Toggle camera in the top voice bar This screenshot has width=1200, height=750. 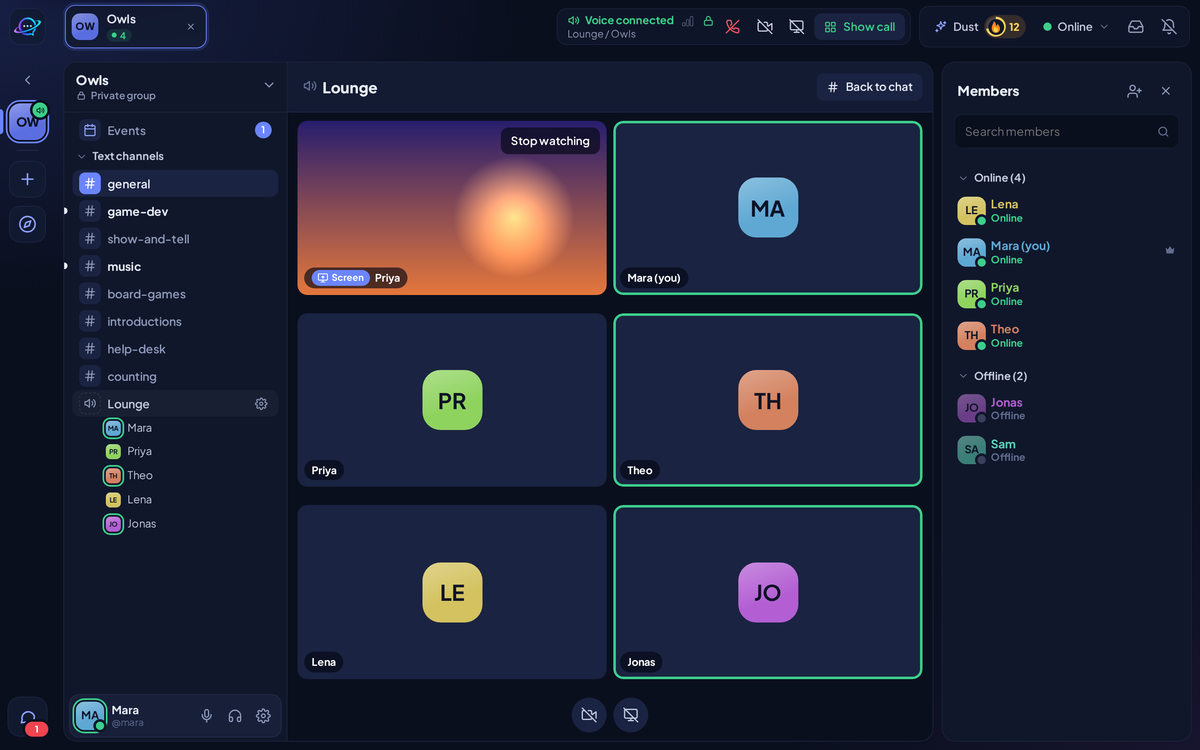[x=765, y=27]
